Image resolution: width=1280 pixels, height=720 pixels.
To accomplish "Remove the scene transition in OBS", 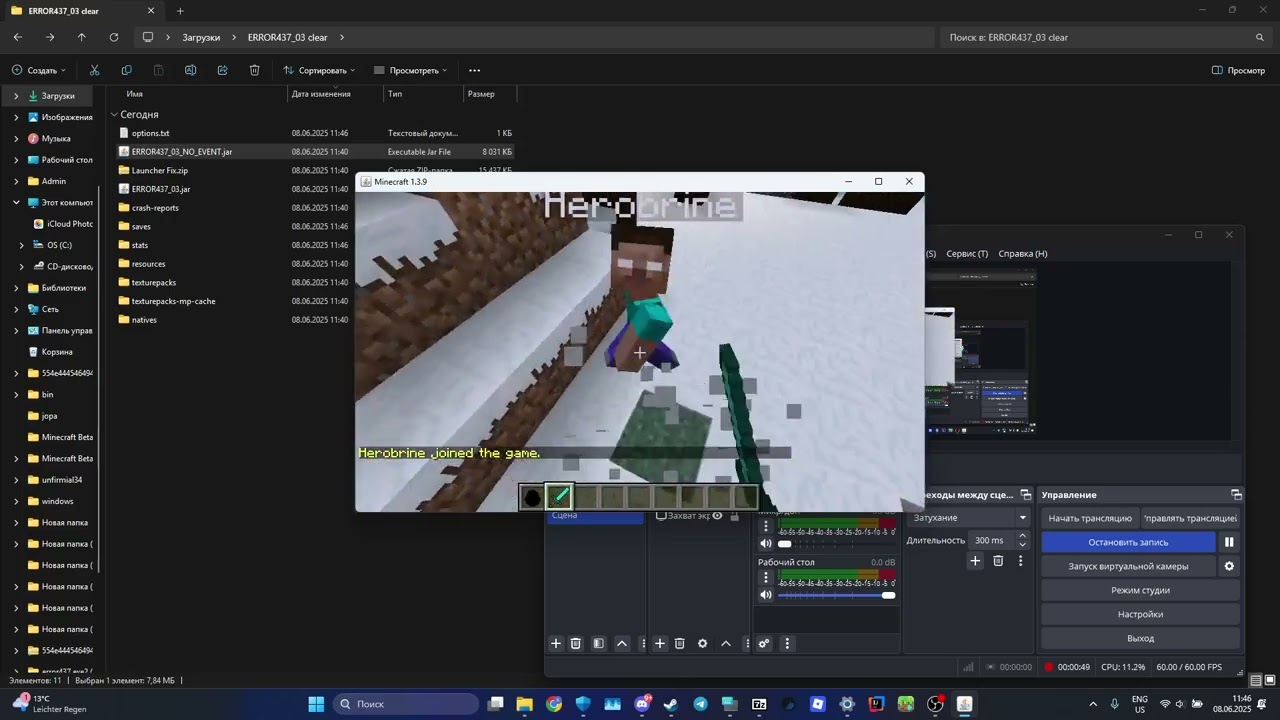I will [998, 561].
